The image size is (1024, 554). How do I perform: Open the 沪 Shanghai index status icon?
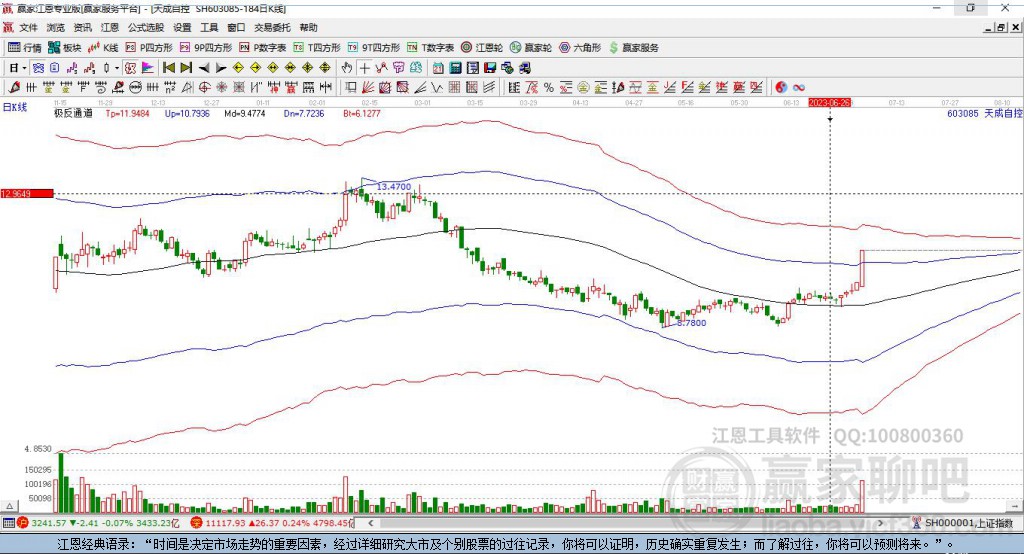click(x=24, y=523)
